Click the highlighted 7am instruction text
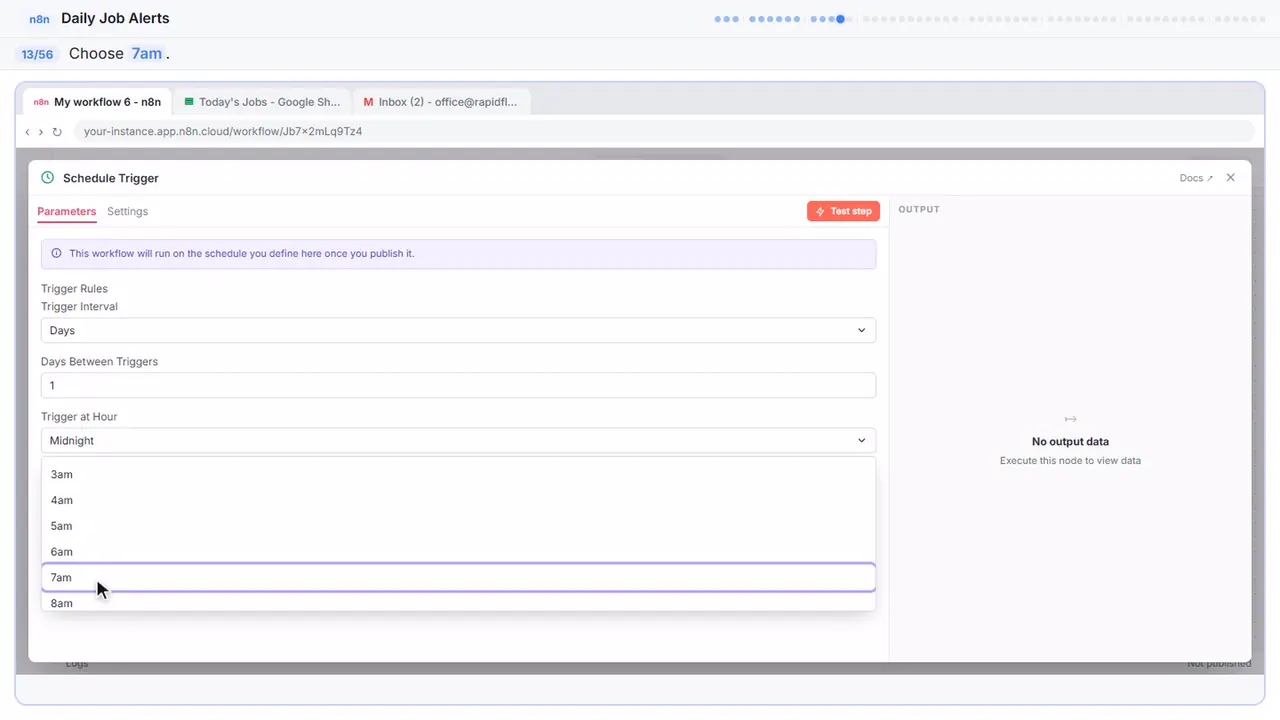The width and height of the screenshot is (1280, 720). click(146, 54)
